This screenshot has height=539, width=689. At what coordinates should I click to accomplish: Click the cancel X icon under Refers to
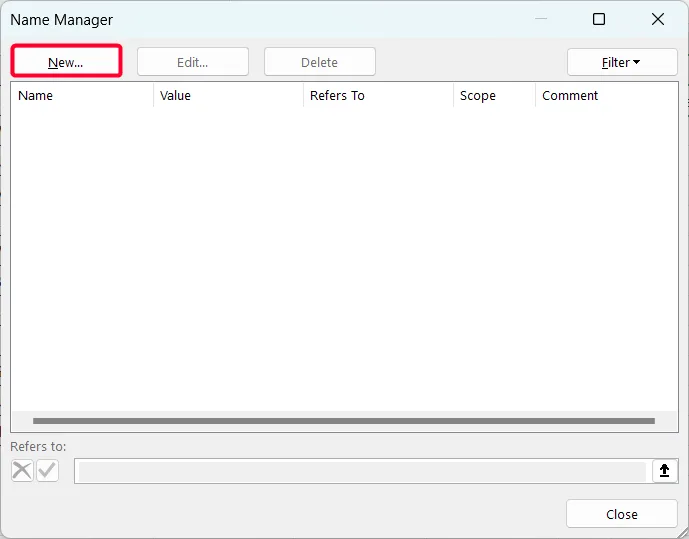[x=22, y=470]
